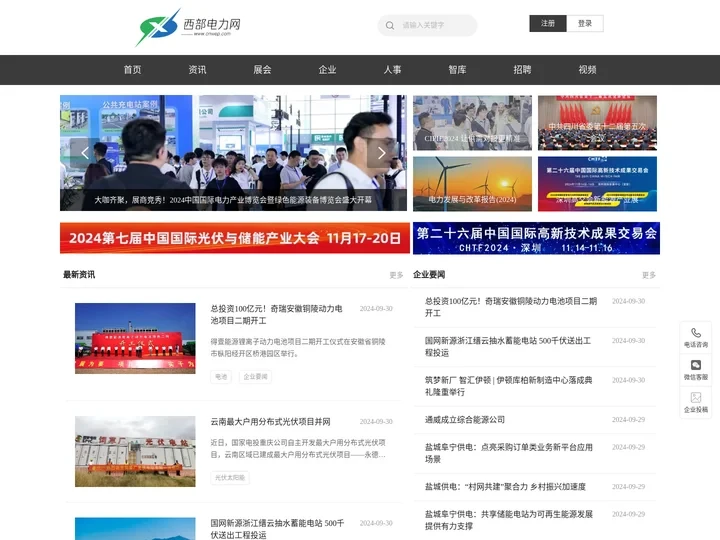720x540 pixels.
Task: Open 云南最大户用分布式光伏项目并网 headline
Action: [270, 422]
